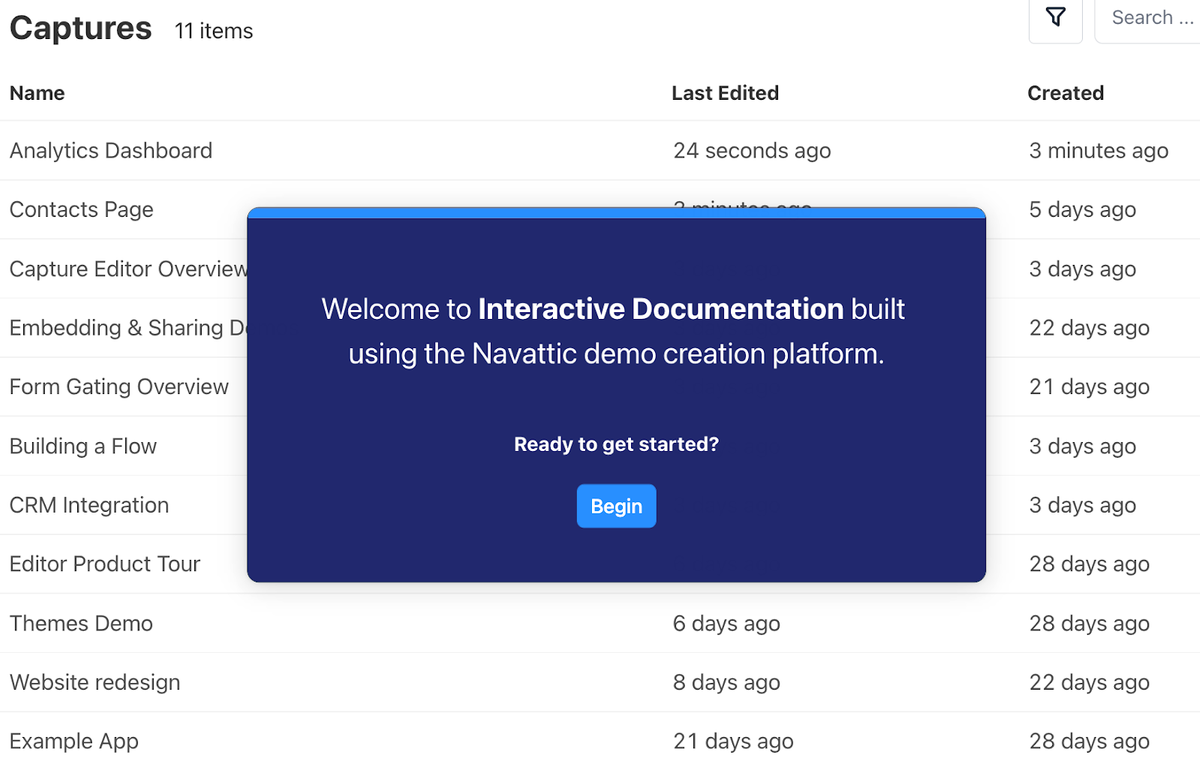The width and height of the screenshot is (1200, 776).
Task: Open the Contacts Page capture
Action: (x=82, y=210)
